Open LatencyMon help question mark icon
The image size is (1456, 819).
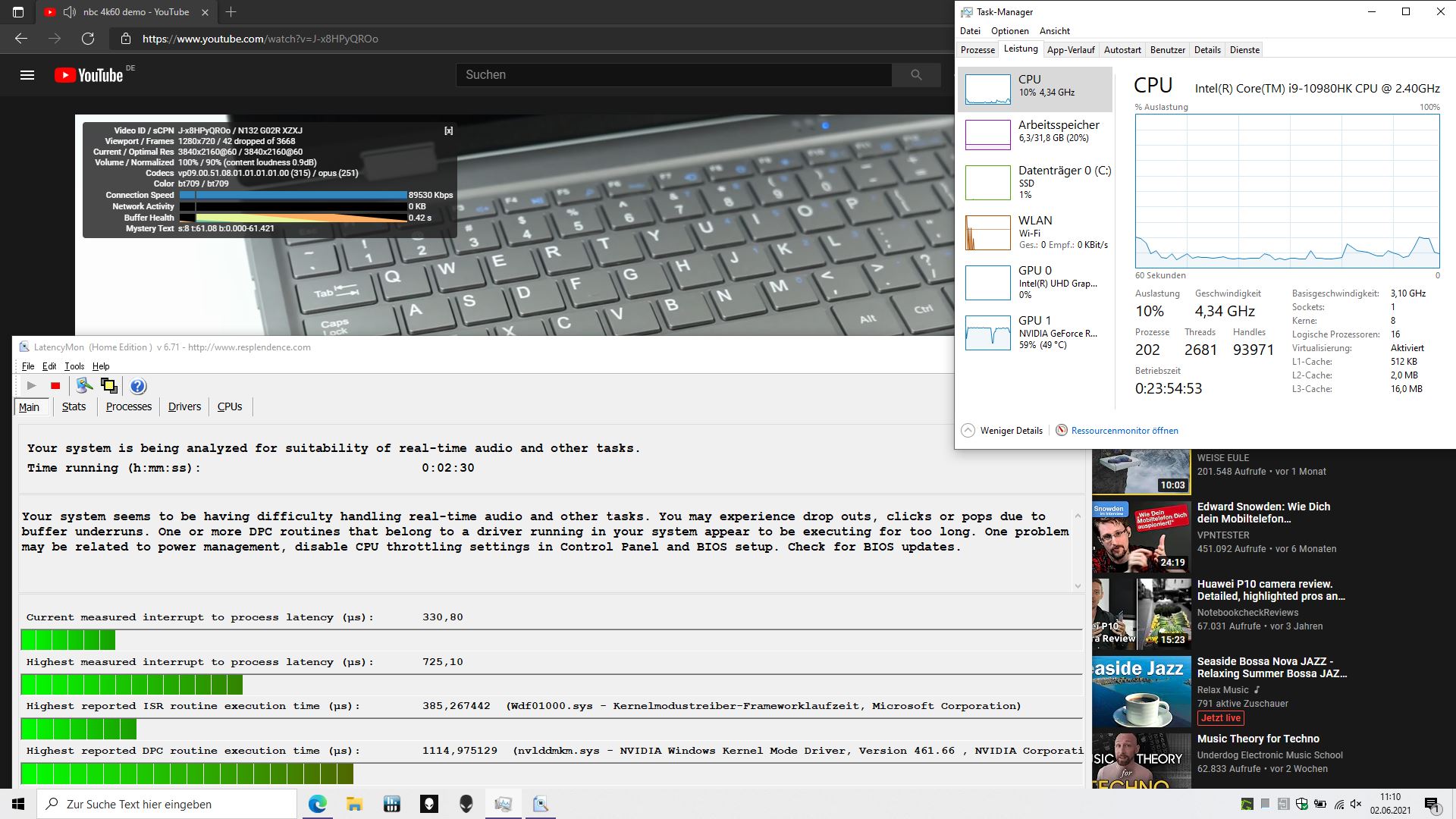click(x=137, y=386)
